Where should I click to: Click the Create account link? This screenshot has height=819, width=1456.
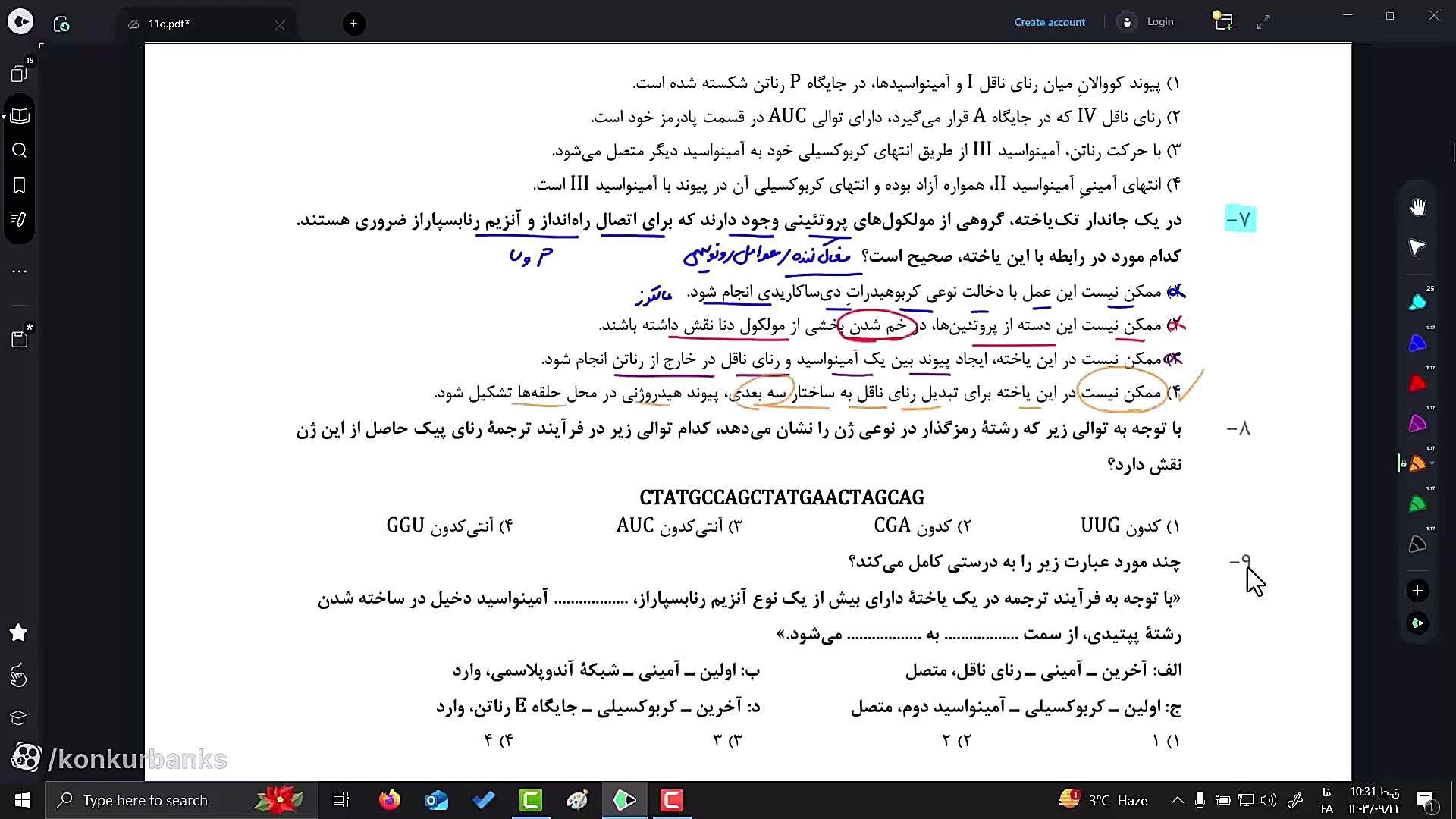point(1050,22)
